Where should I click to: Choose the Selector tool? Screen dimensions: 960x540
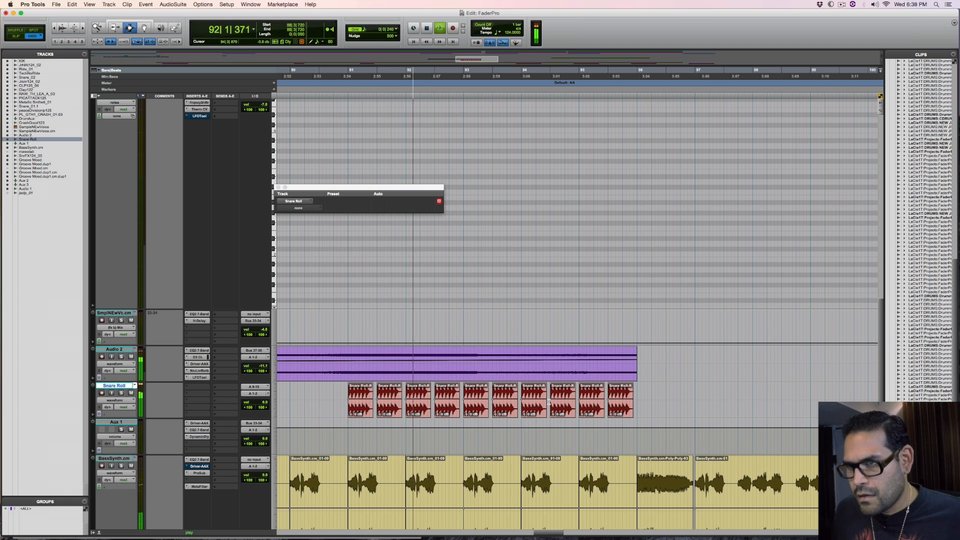click(129, 28)
